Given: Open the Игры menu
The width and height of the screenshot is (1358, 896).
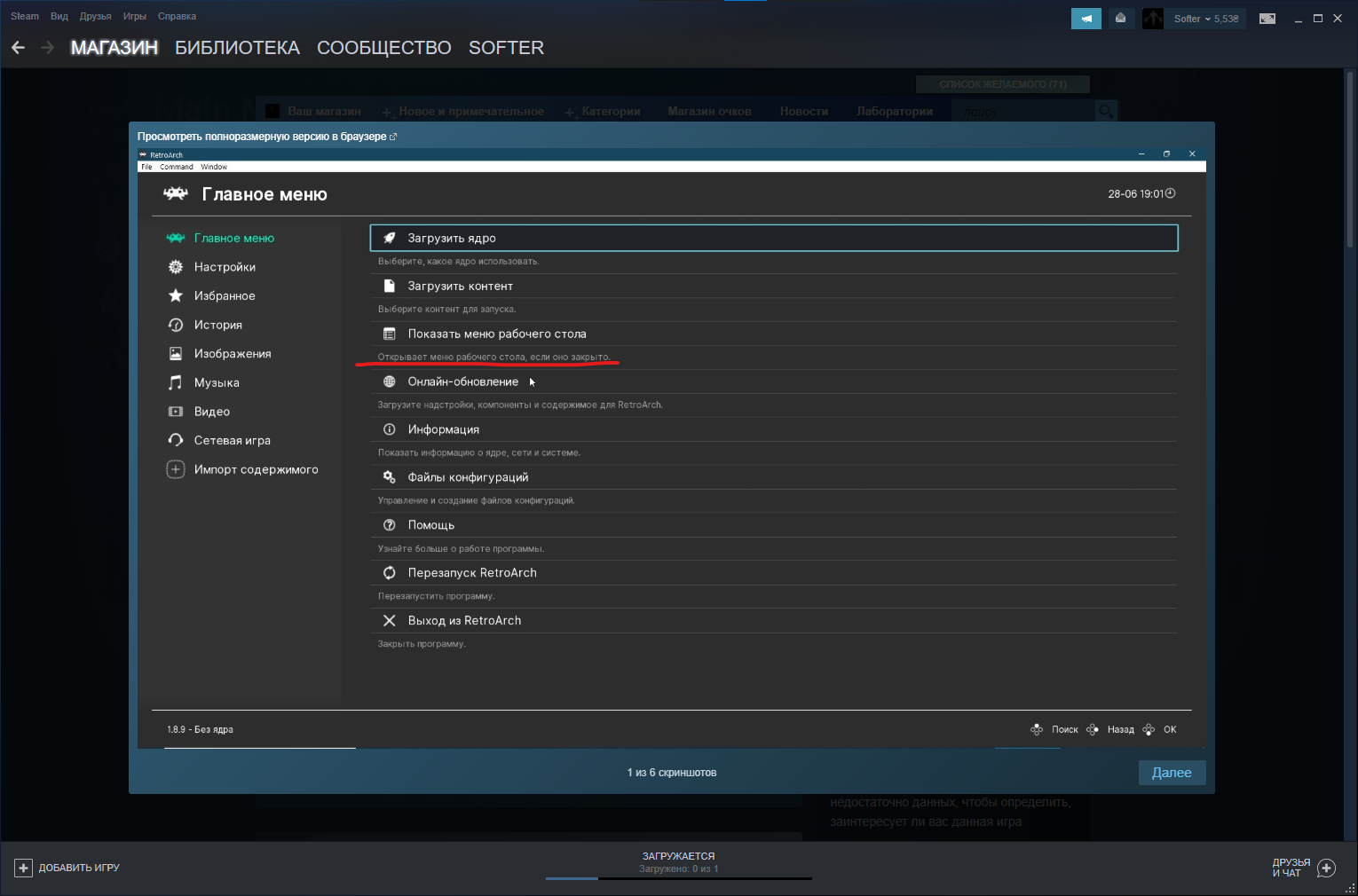Looking at the screenshot, I should click(x=135, y=16).
